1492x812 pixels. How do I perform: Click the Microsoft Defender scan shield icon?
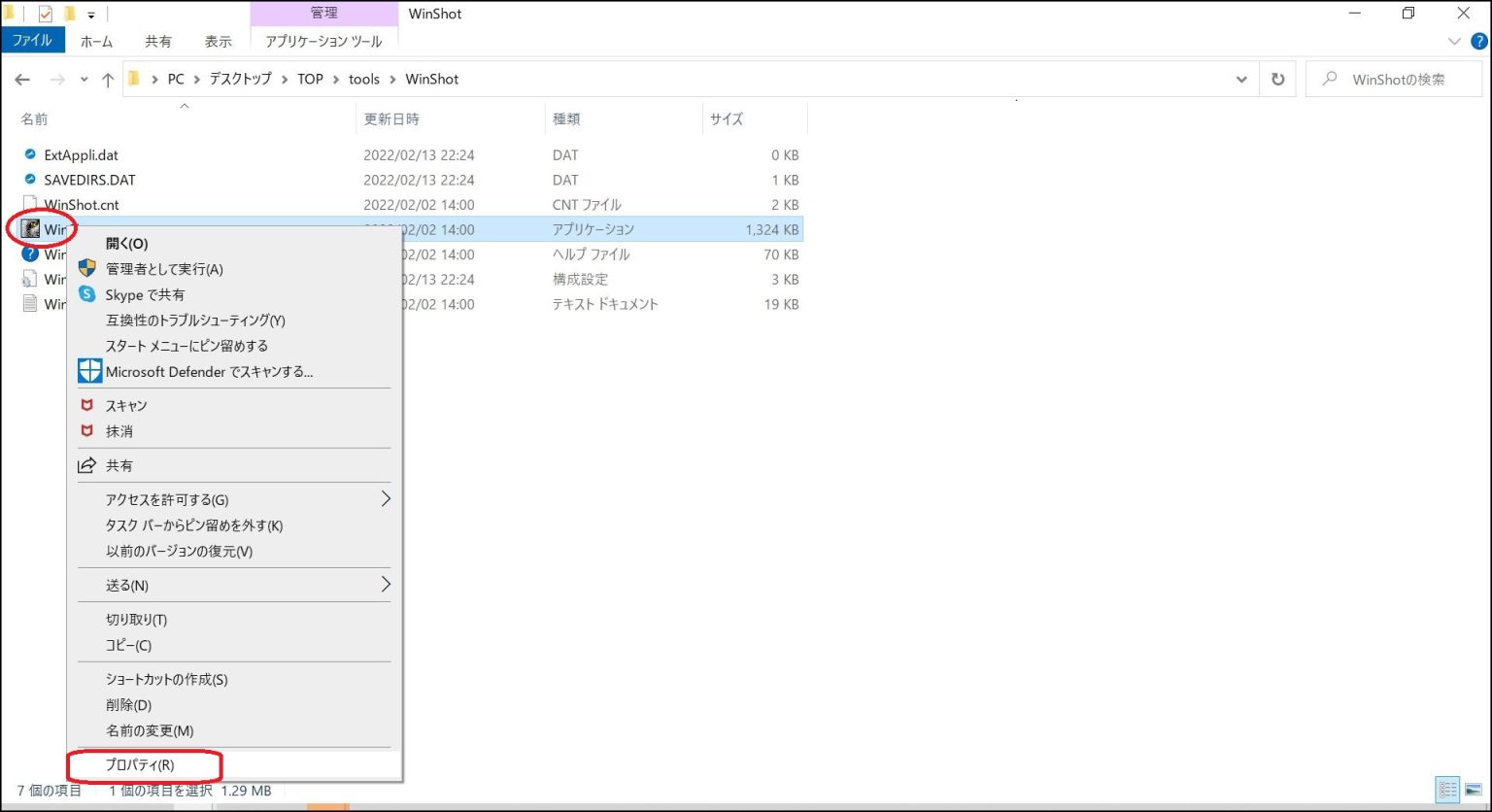point(89,371)
